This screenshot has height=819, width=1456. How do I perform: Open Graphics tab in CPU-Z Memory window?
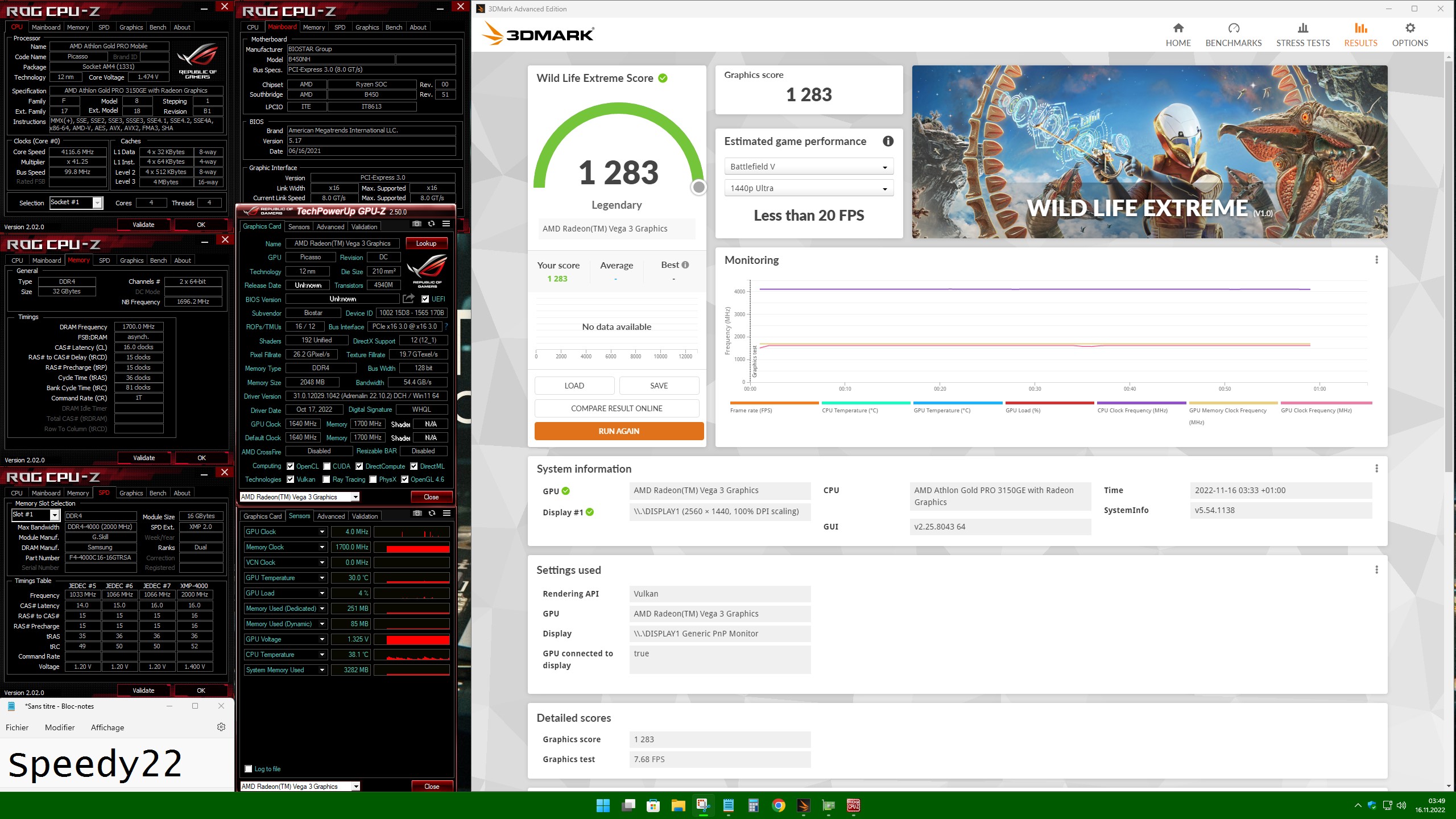pyautogui.click(x=131, y=260)
